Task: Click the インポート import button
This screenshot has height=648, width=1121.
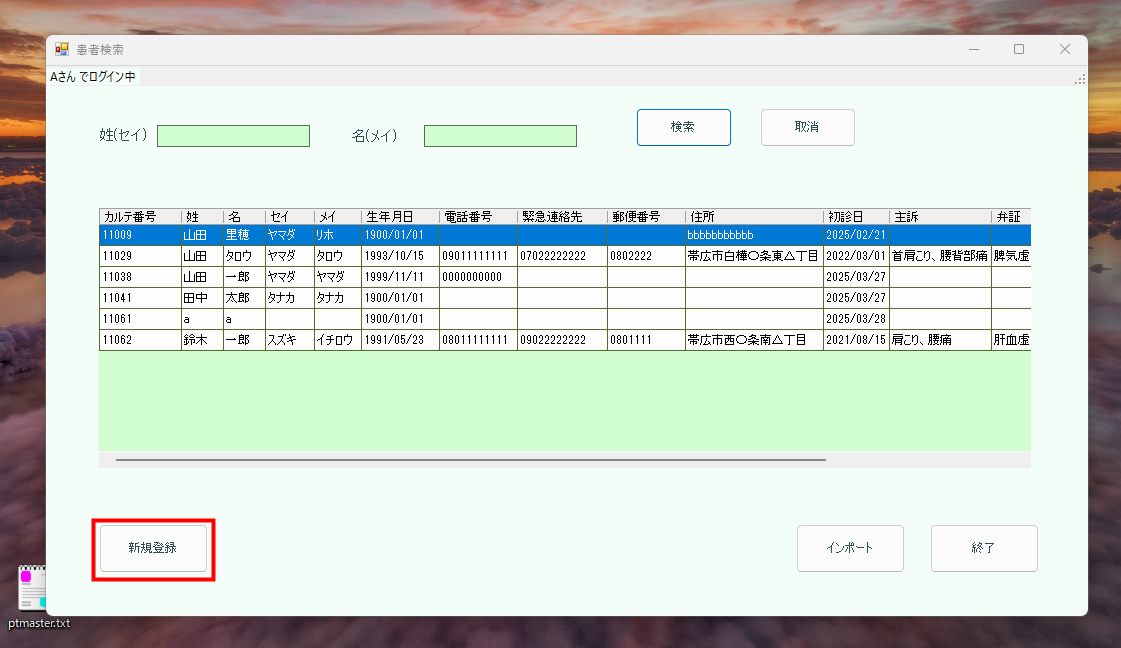Action: [849, 548]
